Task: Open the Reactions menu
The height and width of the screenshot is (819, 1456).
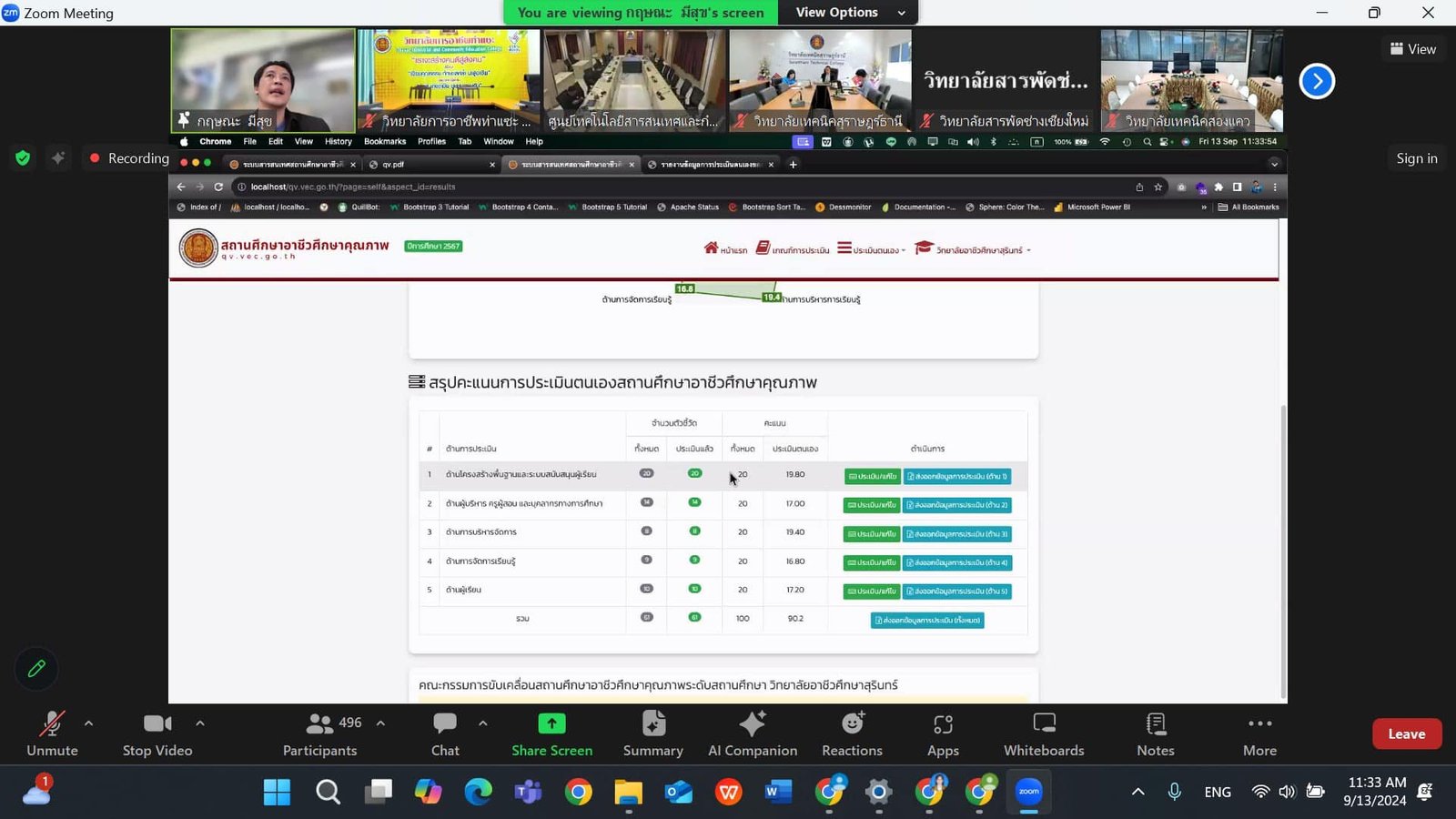Action: [x=852, y=733]
